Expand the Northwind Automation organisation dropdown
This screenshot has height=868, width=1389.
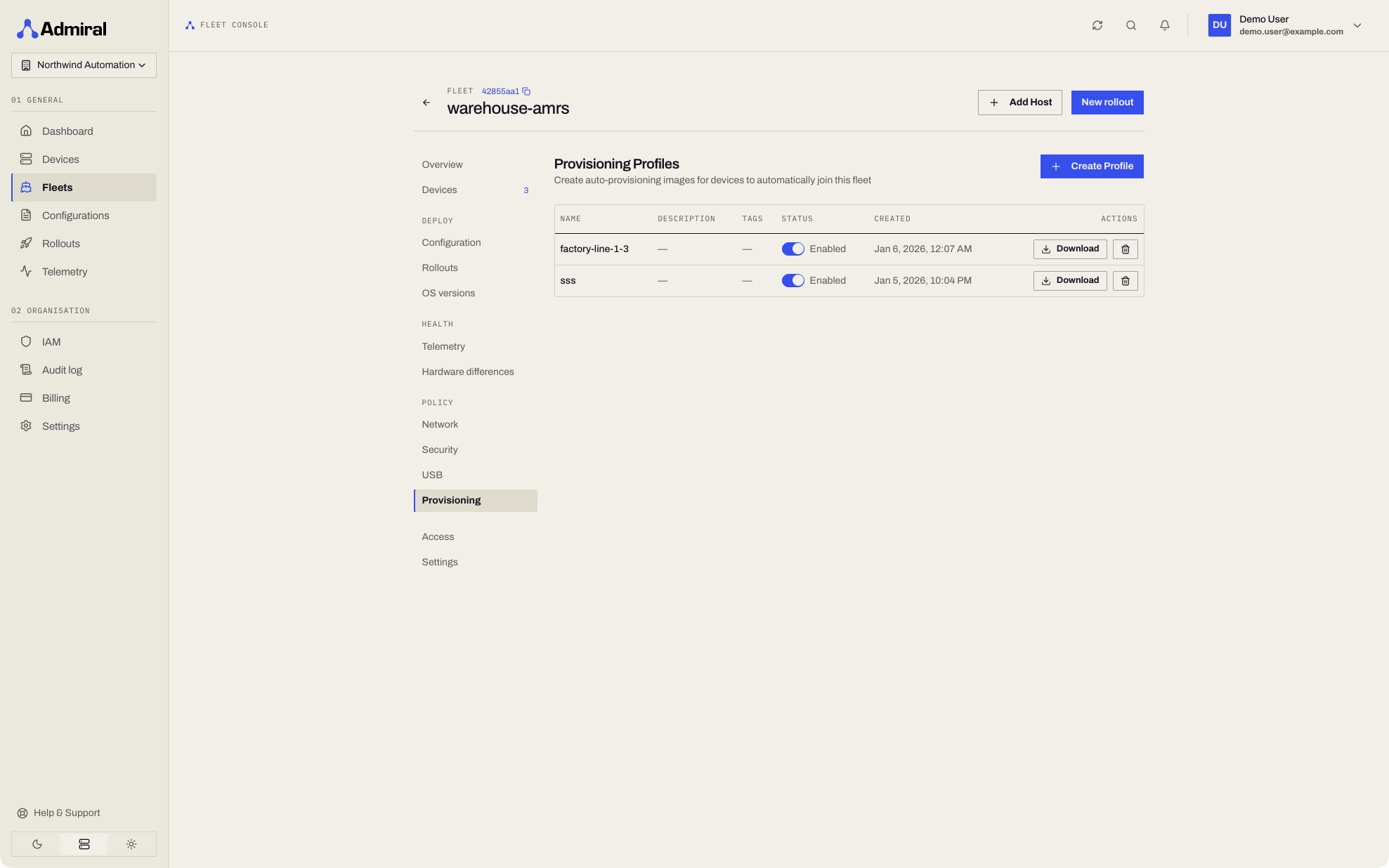[x=84, y=65]
